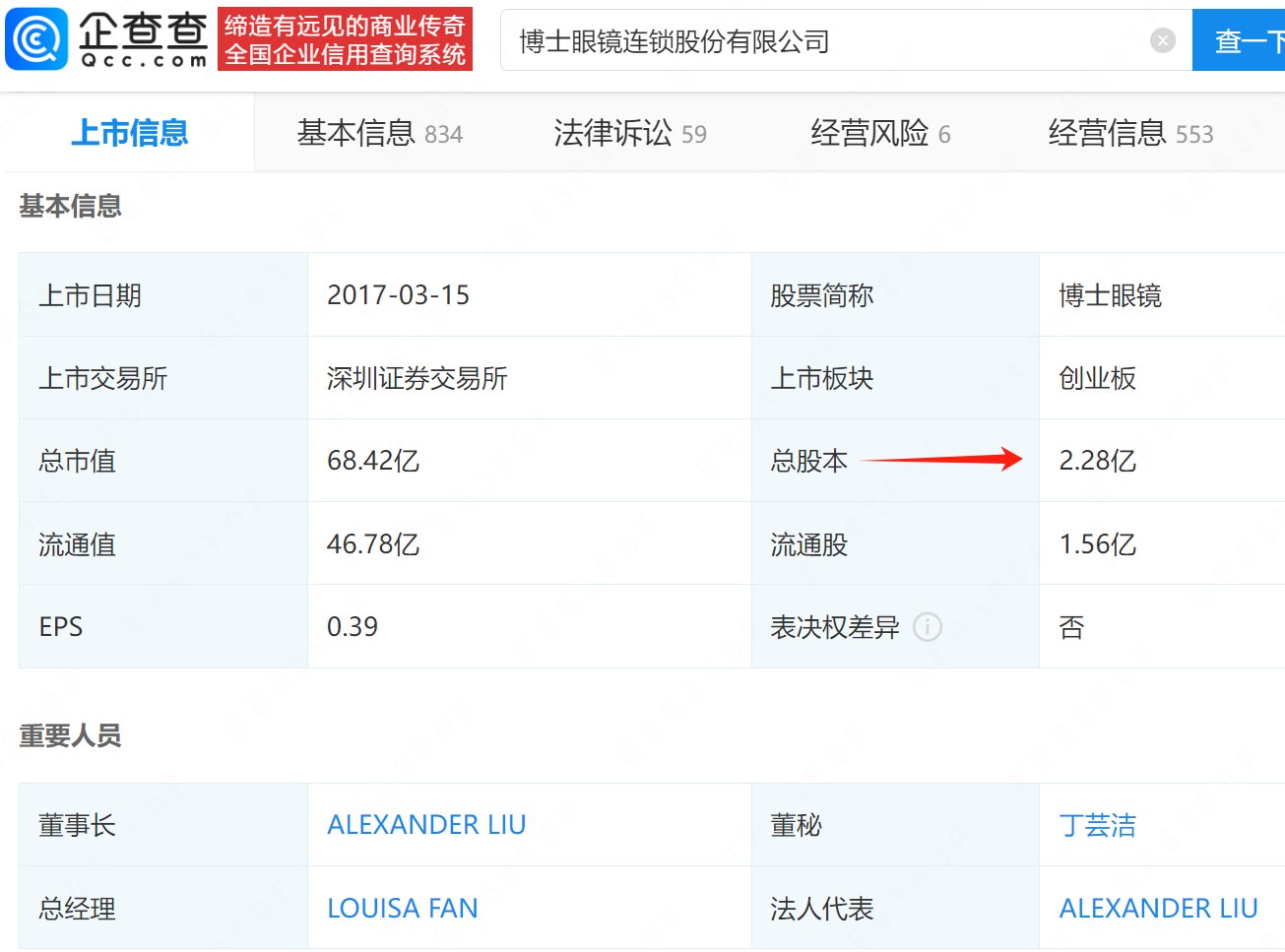Open the 上市信息 tab
This screenshot has width=1285, height=952.
point(130,133)
